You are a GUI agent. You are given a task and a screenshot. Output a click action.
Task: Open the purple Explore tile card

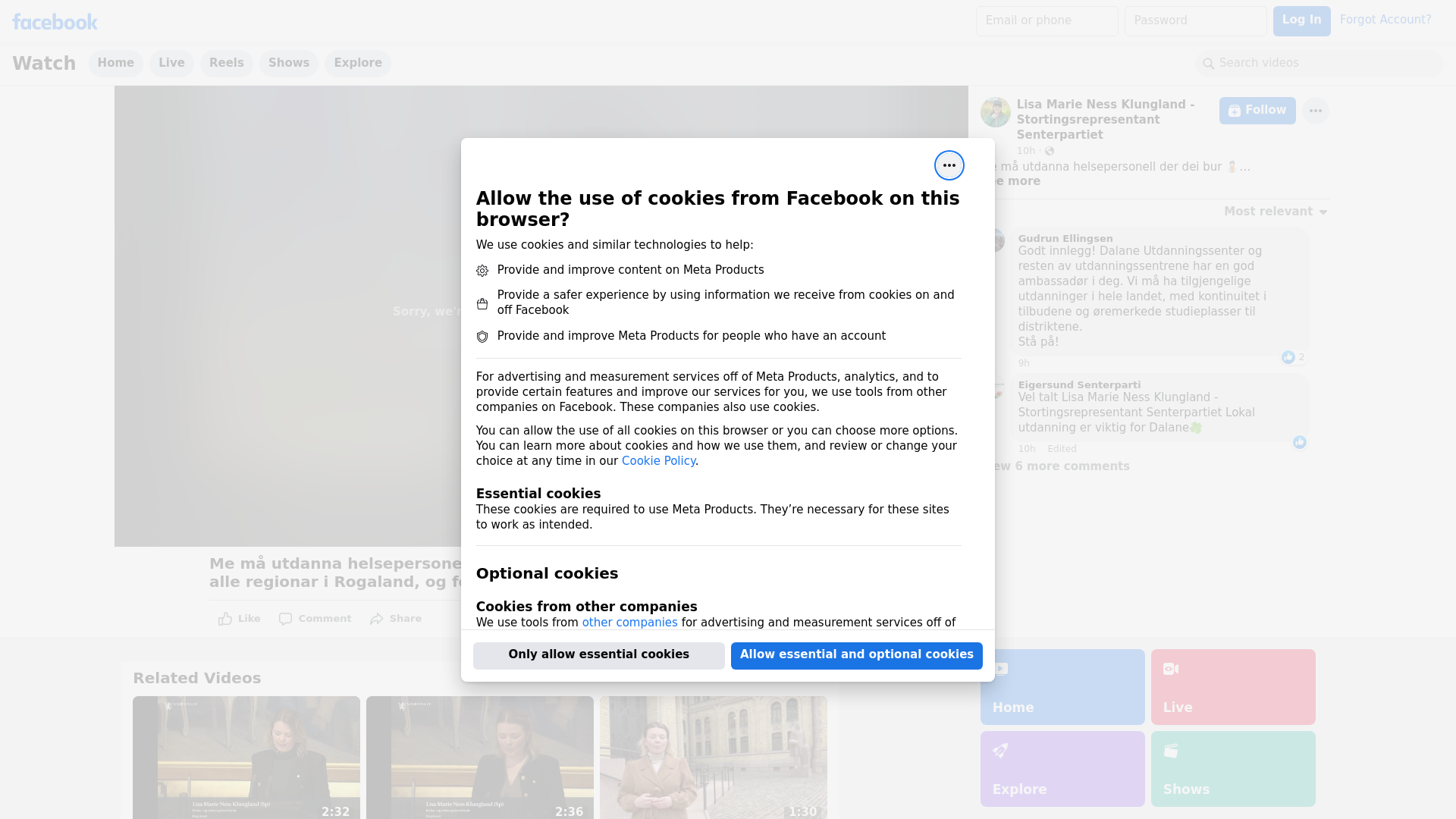point(1062,769)
